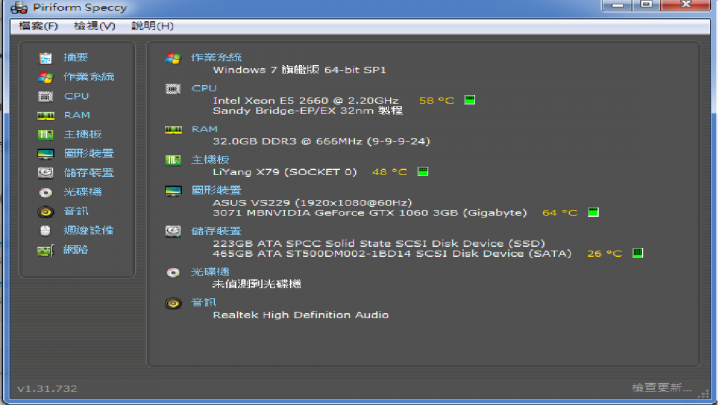Go to the 週邊設備 section label in sidebar
Image resolution: width=720 pixels, height=405 pixels.
click(89, 231)
